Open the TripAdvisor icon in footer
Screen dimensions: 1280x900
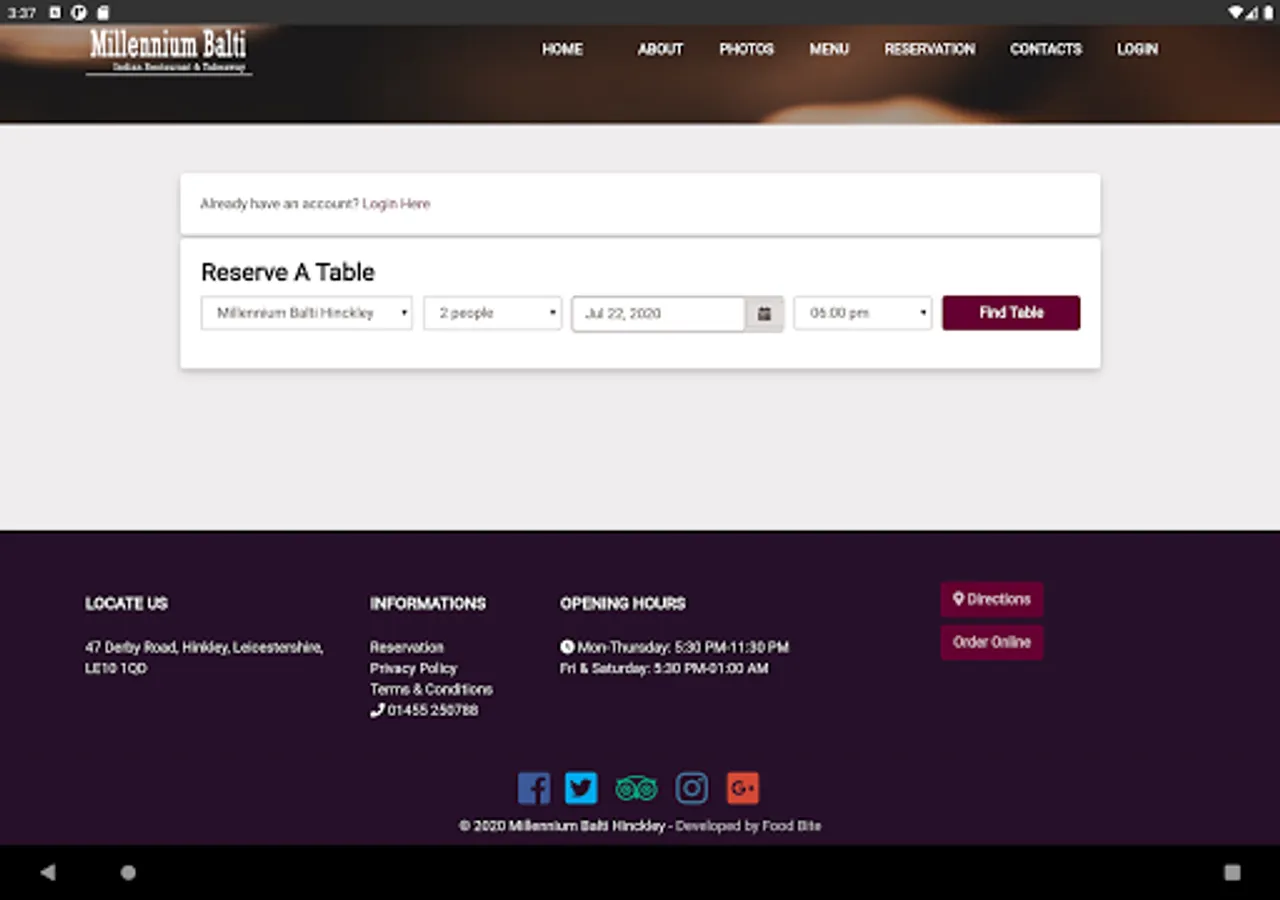(636, 788)
